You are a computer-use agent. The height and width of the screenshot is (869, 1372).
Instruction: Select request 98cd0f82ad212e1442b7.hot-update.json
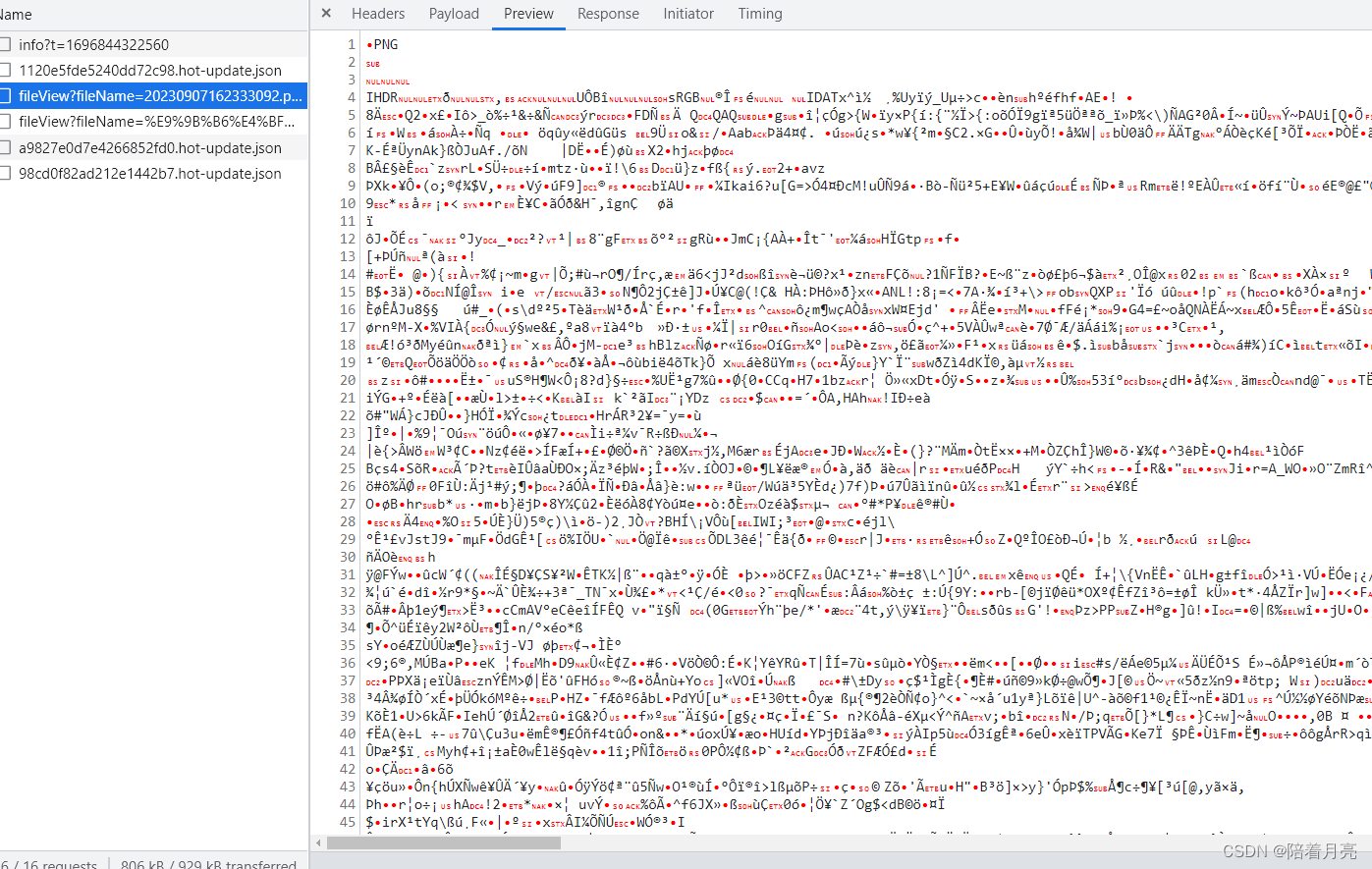coord(150,174)
